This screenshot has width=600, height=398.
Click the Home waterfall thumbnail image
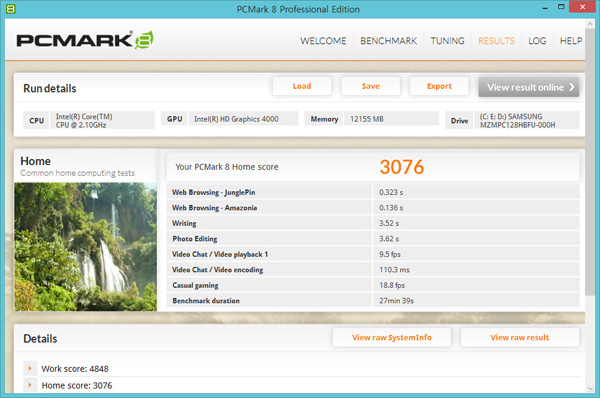pyautogui.click(x=85, y=246)
